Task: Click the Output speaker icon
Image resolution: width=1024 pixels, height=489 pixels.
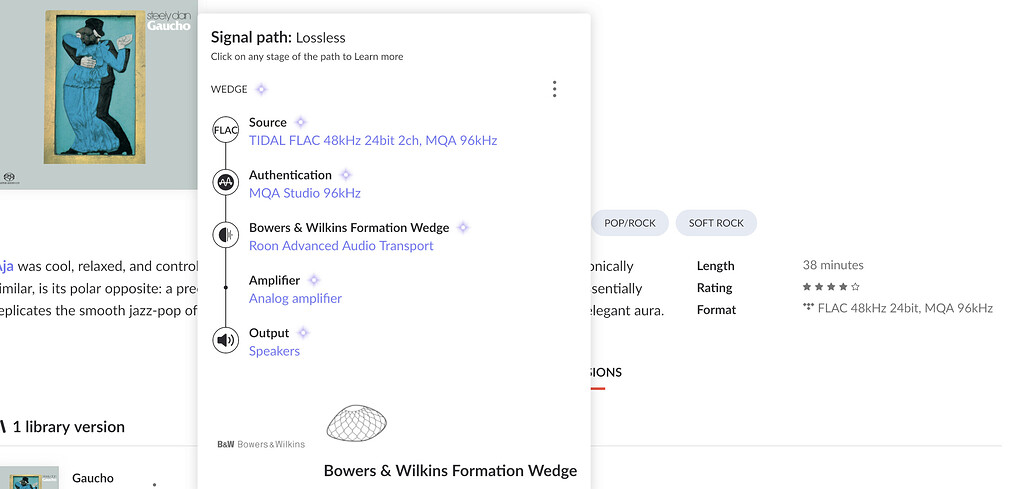Action: 226,340
